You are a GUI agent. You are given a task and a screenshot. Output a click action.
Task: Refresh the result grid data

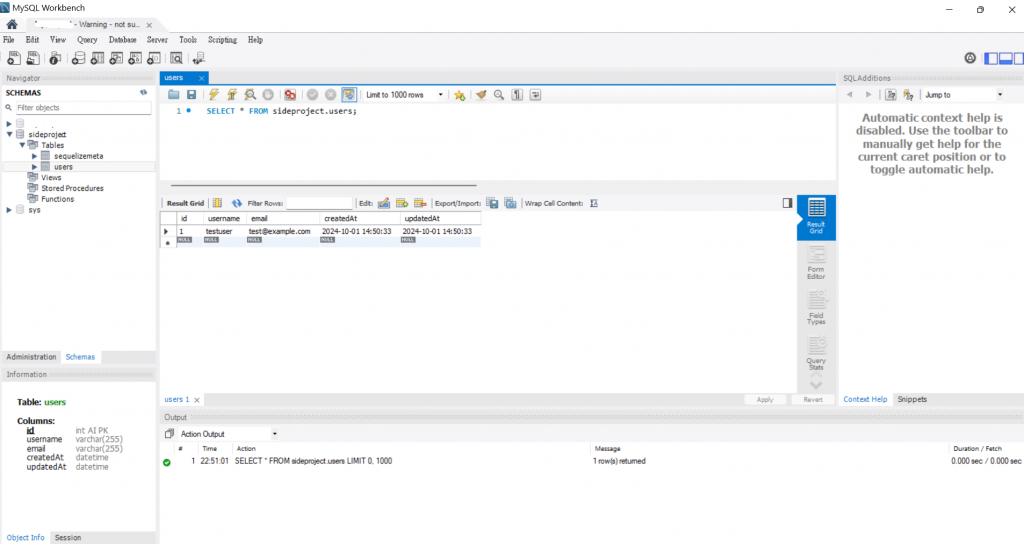[x=236, y=203]
